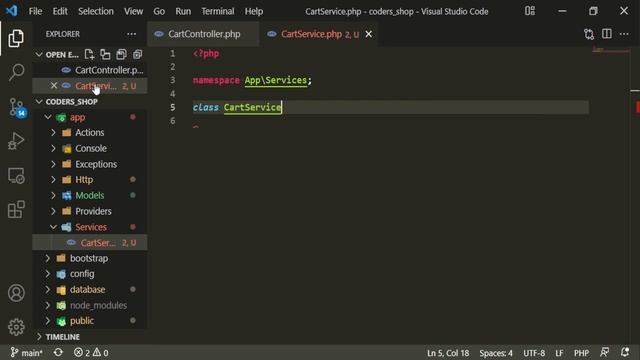Image resolution: width=640 pixels, height=360 pixels.
Task: Open notifications bell in status bar
Action: [625, 352]
